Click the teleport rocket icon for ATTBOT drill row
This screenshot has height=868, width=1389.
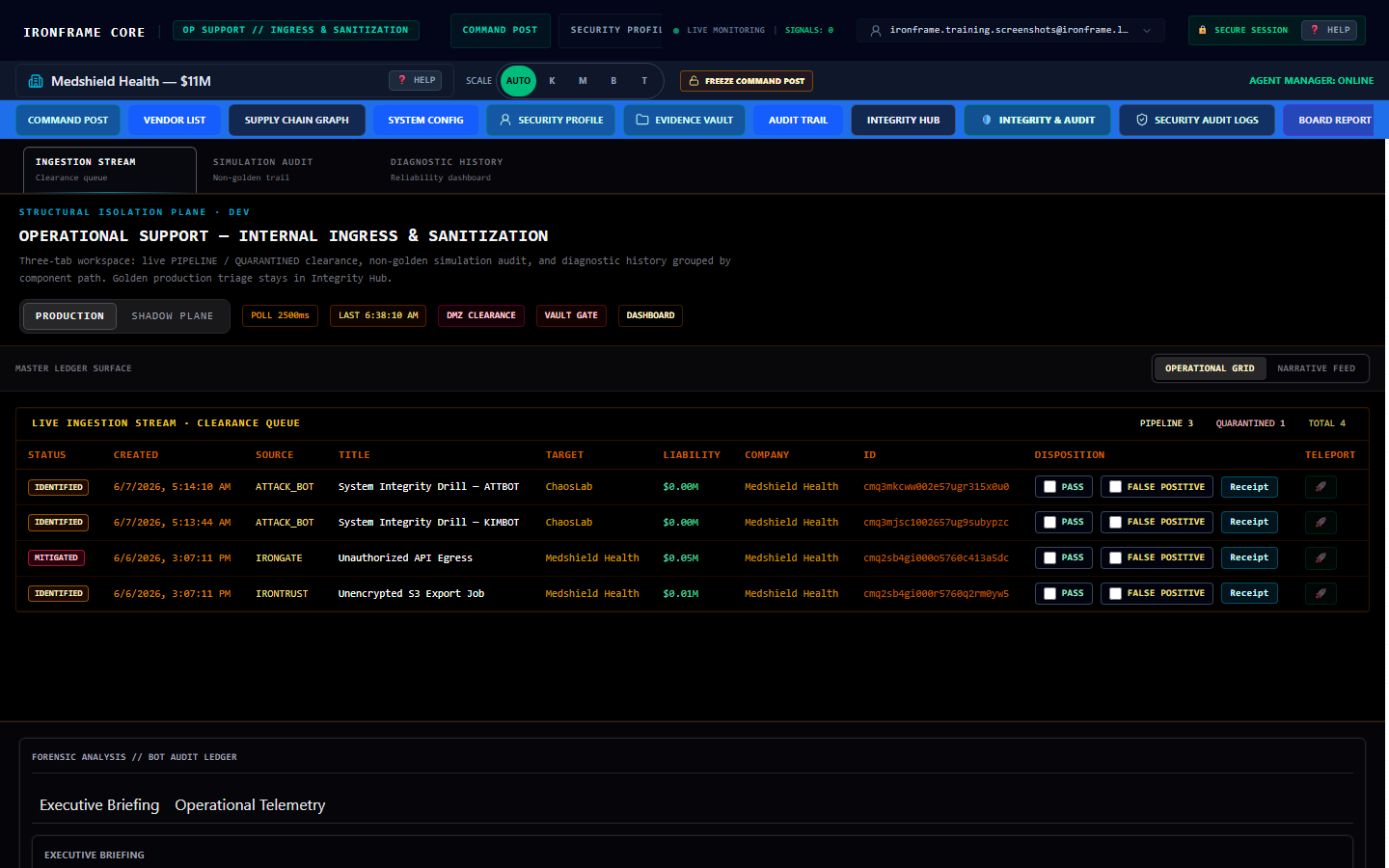coord(1321,487)
